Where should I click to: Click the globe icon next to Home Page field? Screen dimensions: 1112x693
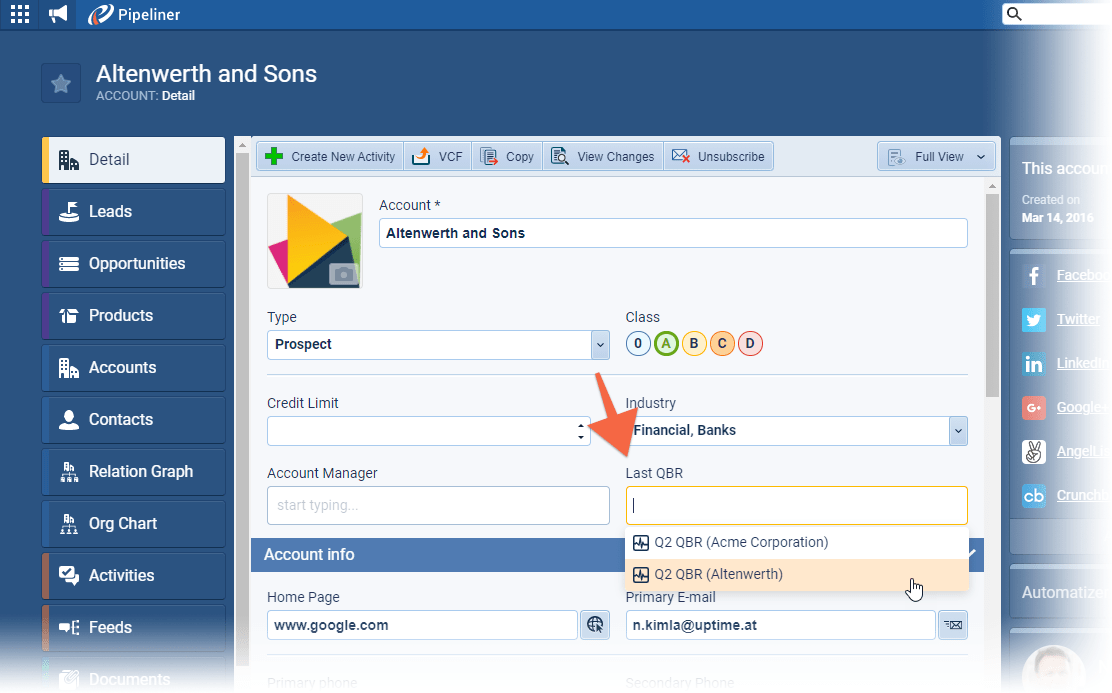(595, 624)
